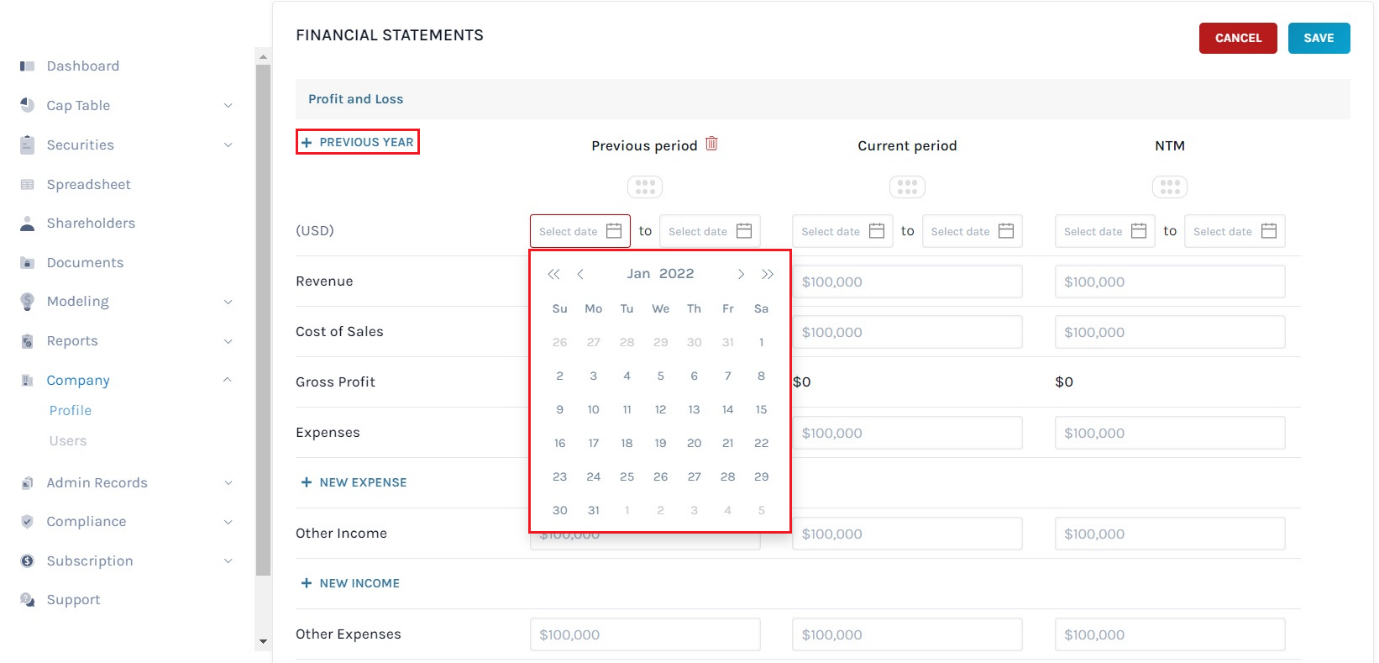Click Previous period Other Expenses input

click(x=645, y=634)
